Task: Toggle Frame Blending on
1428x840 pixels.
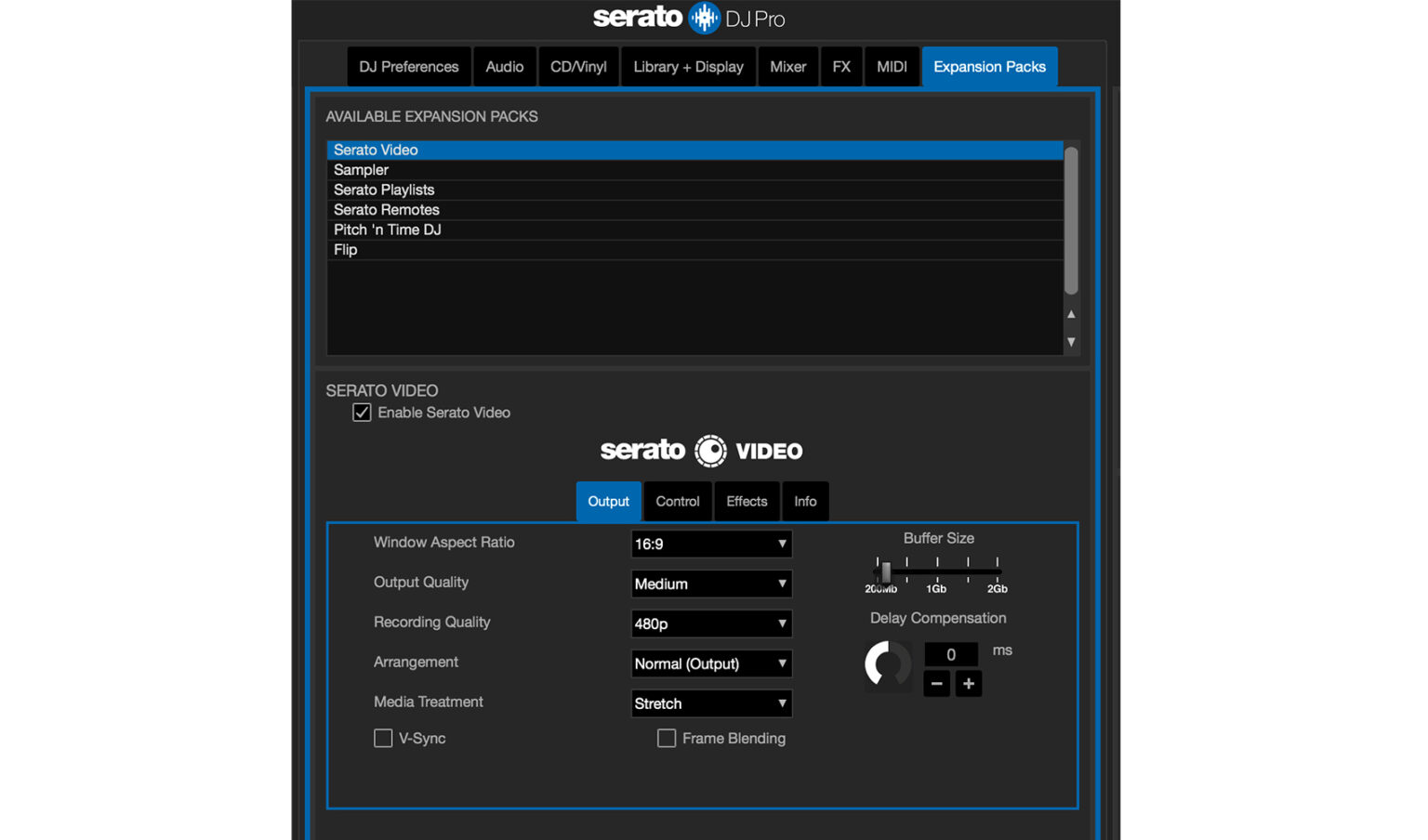Action: tap(666, 738)
